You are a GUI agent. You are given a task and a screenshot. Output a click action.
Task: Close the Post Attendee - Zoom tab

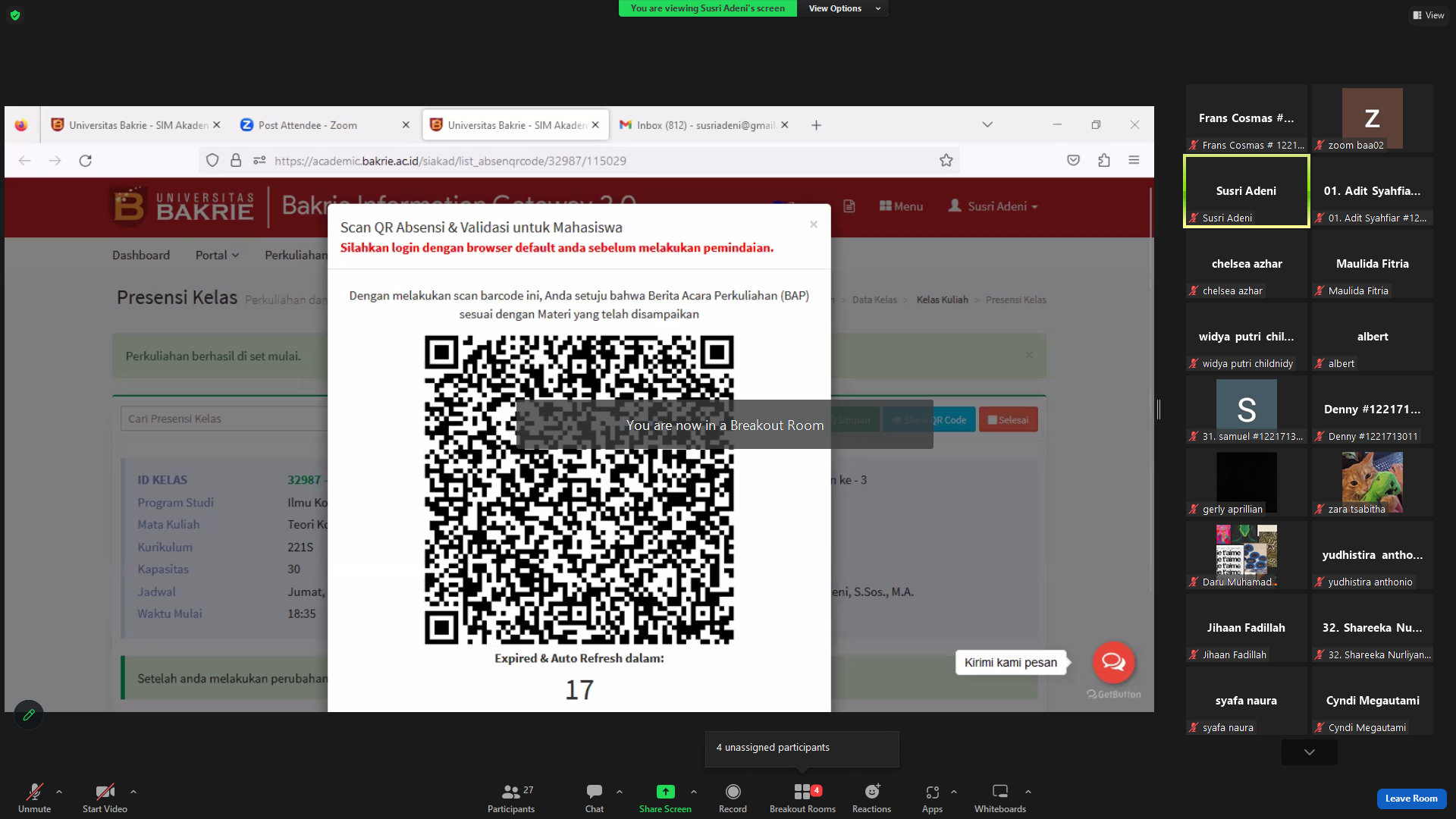(x=406, y=125)
